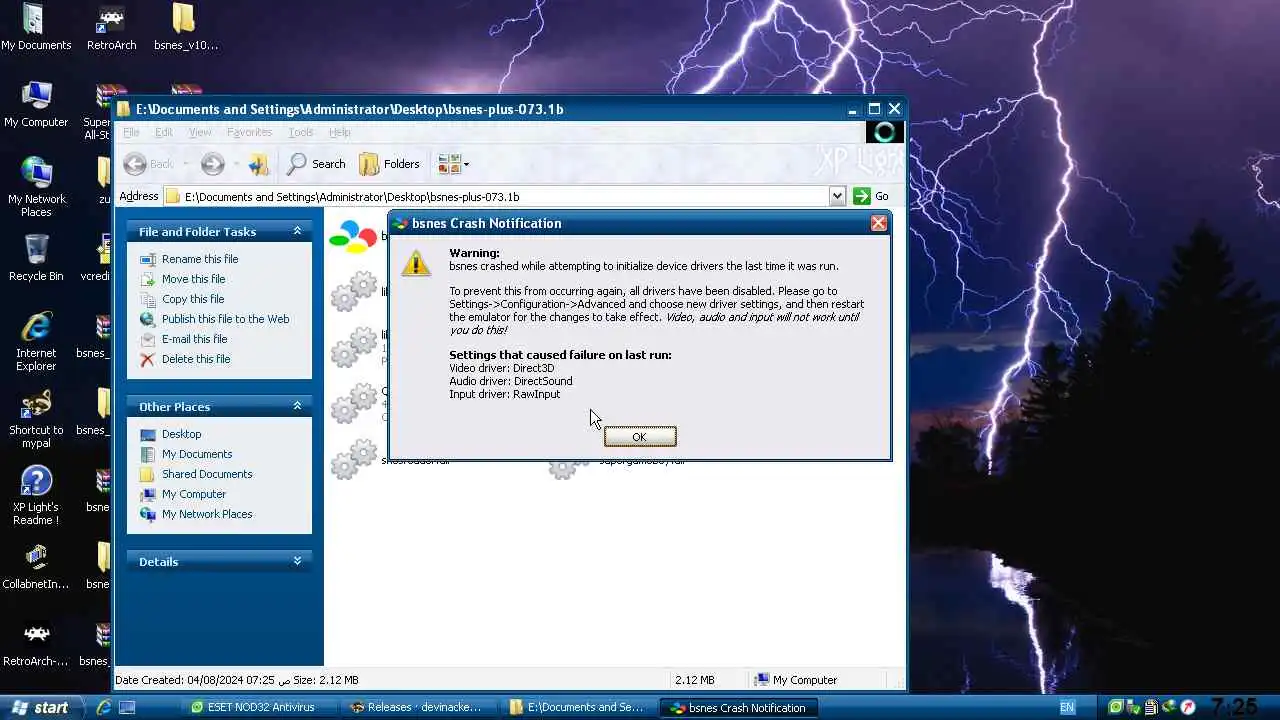Open the Search pane in Explorer

pyautogui.click(x=316, y=164)
